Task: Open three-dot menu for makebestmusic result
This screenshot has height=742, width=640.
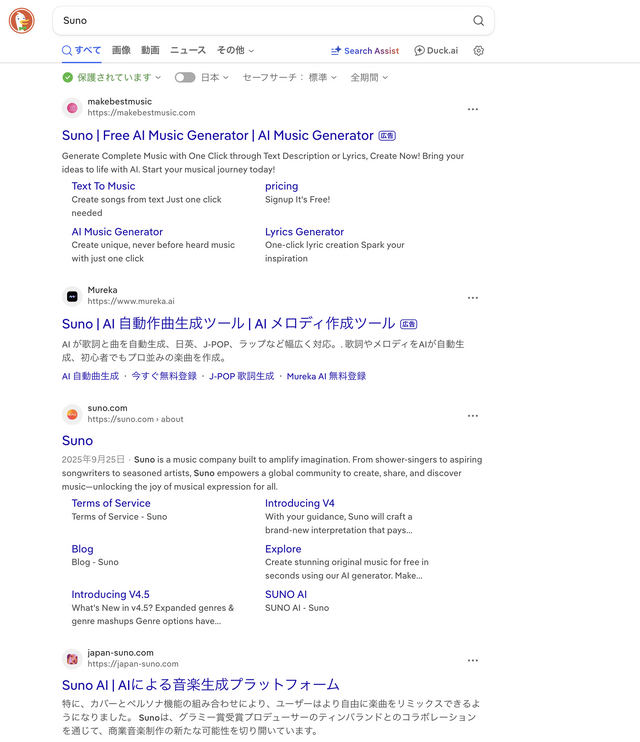Action: pos(472,109)
